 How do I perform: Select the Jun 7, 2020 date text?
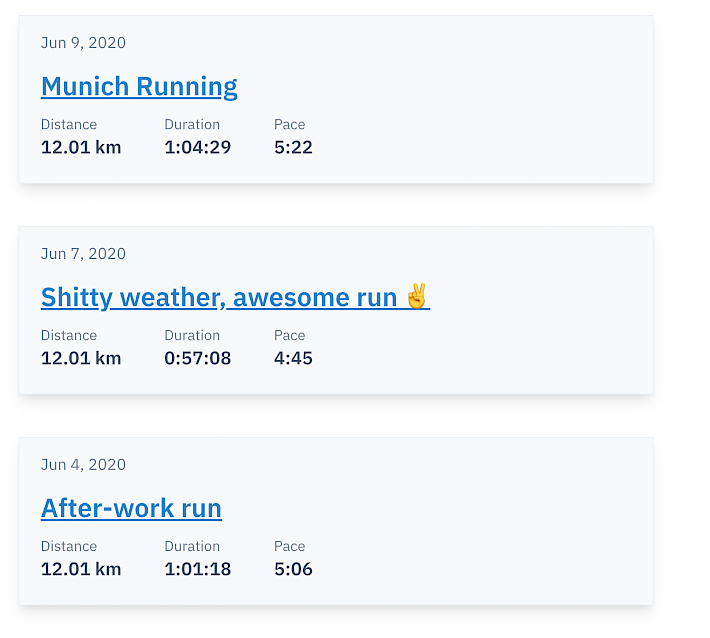[83, 254]
